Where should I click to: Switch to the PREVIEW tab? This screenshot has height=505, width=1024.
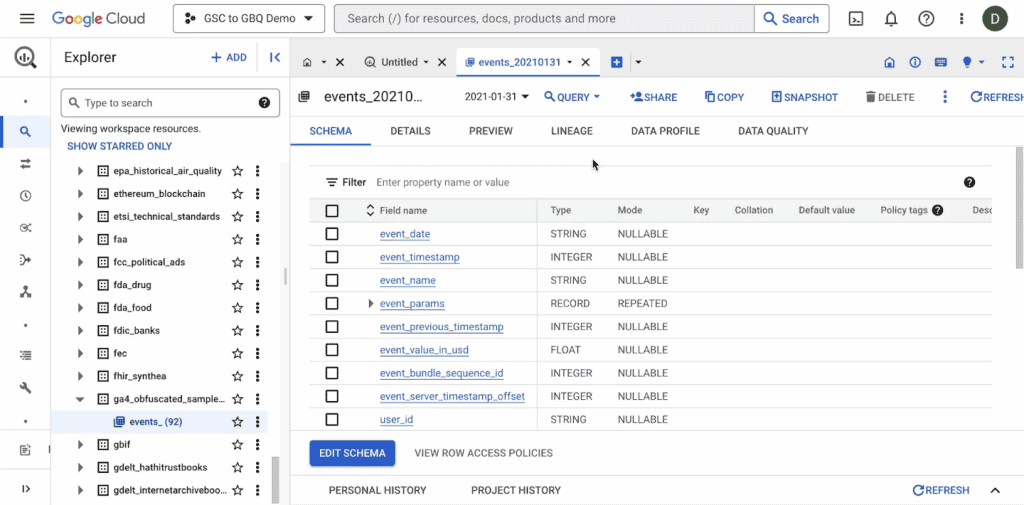pyautogui.click(x=490, y=131)
